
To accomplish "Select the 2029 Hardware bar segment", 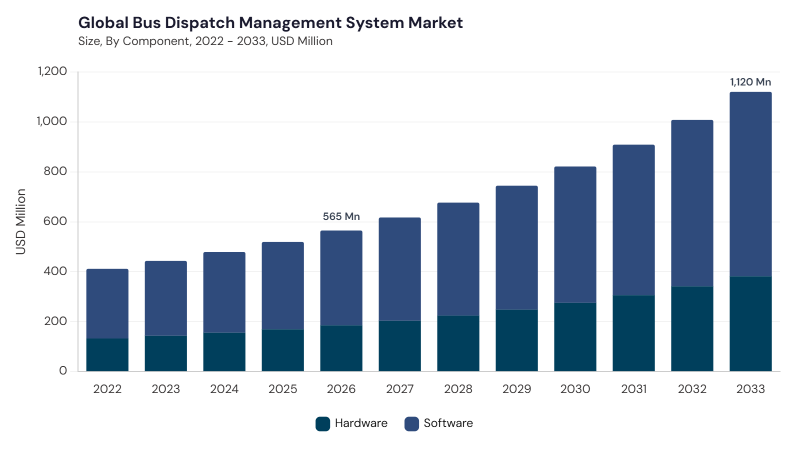I will coord(516,340).
